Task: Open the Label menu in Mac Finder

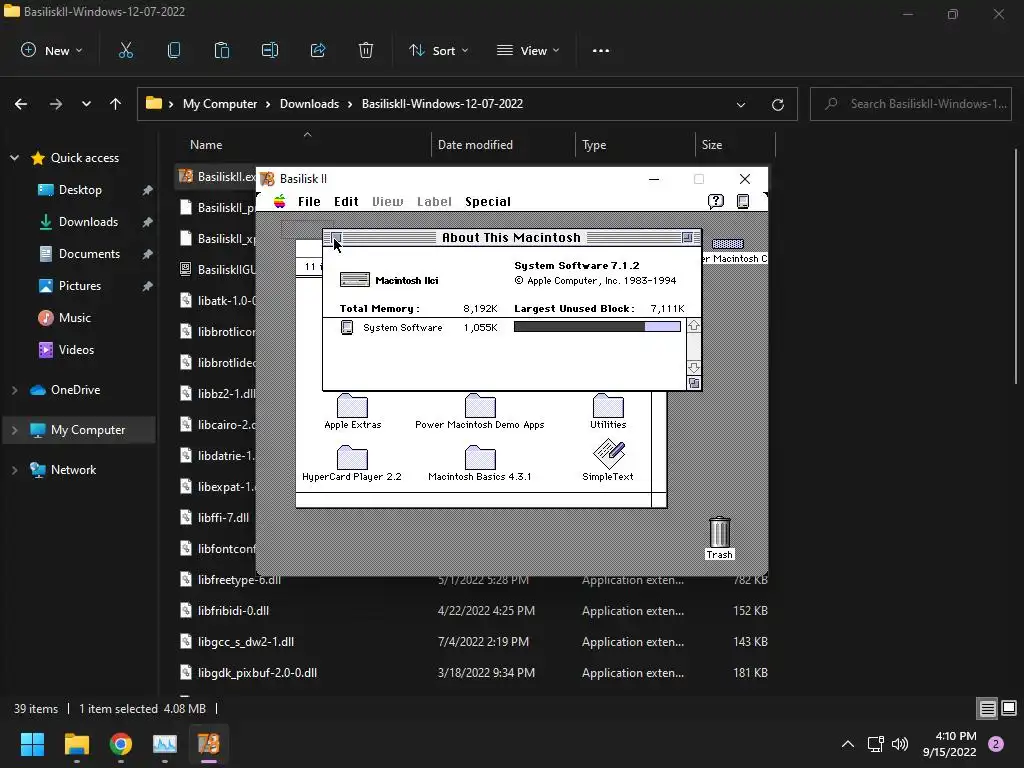Action: [x=434, y=202]
